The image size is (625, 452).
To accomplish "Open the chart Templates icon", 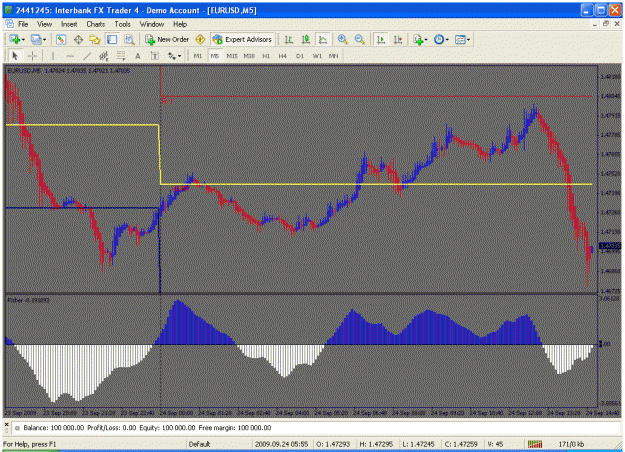I will (x=460, y=39).
